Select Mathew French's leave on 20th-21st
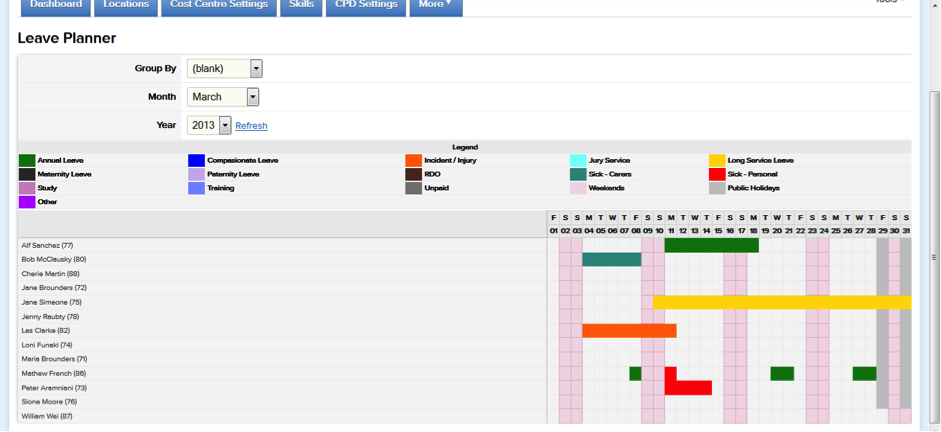Viewport: 941px width, 432px height. [x=782, y=374]
